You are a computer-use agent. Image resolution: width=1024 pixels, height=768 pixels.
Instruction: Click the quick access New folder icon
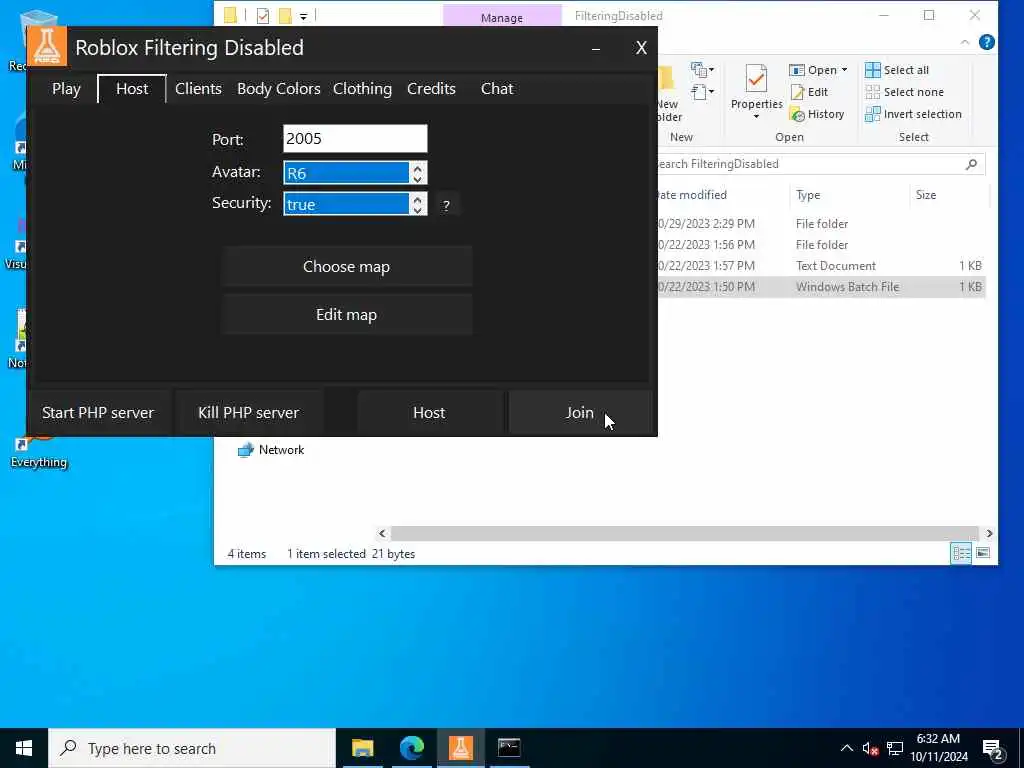[285, 16]
